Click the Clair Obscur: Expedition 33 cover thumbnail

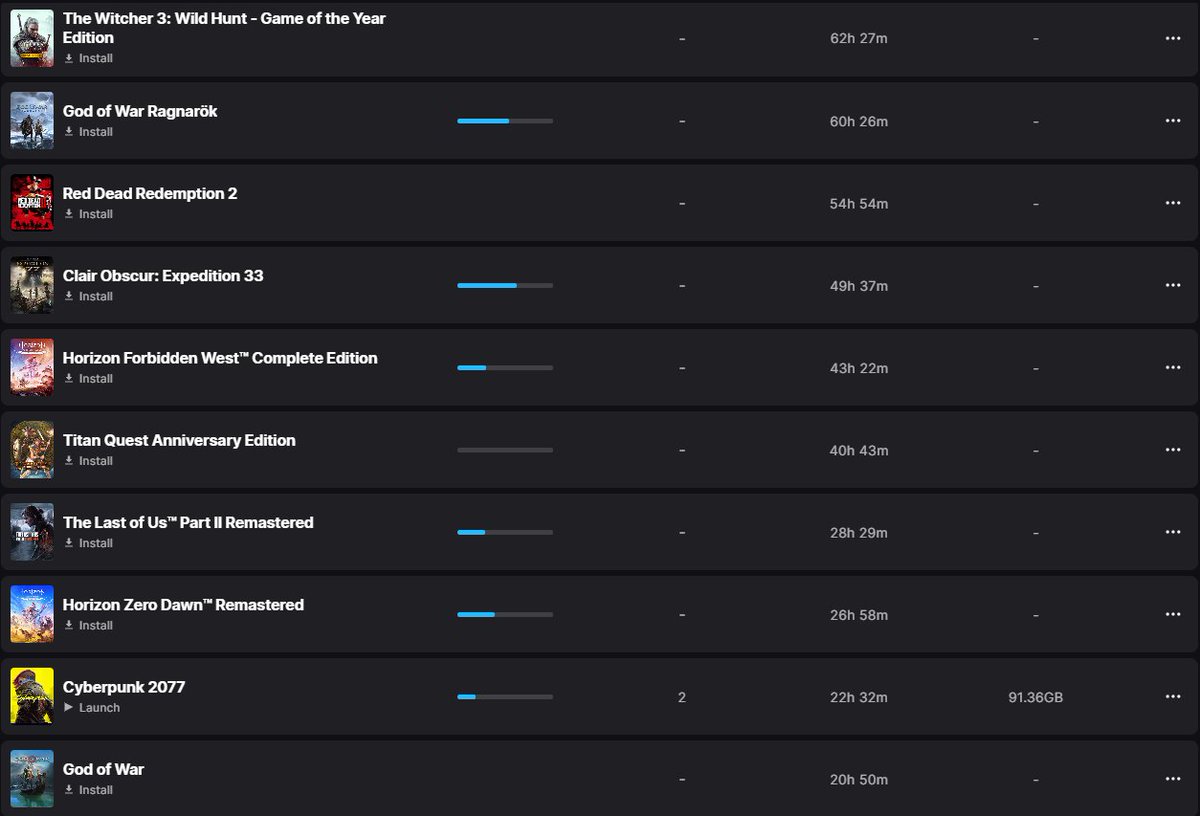[32, 285]
